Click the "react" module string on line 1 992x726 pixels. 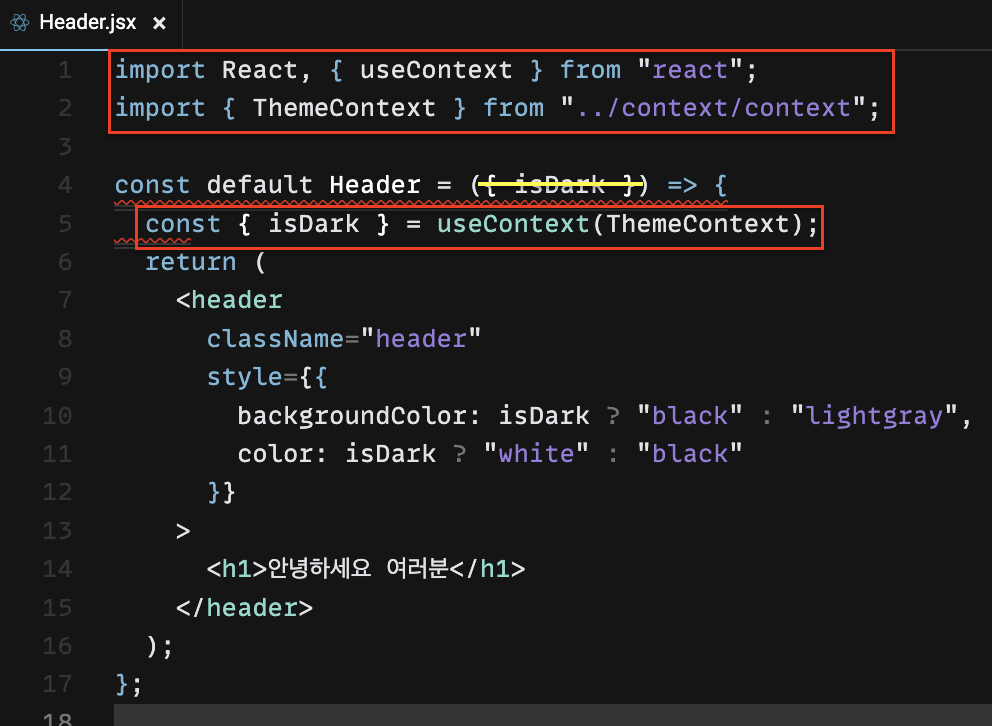pos(690,70)
